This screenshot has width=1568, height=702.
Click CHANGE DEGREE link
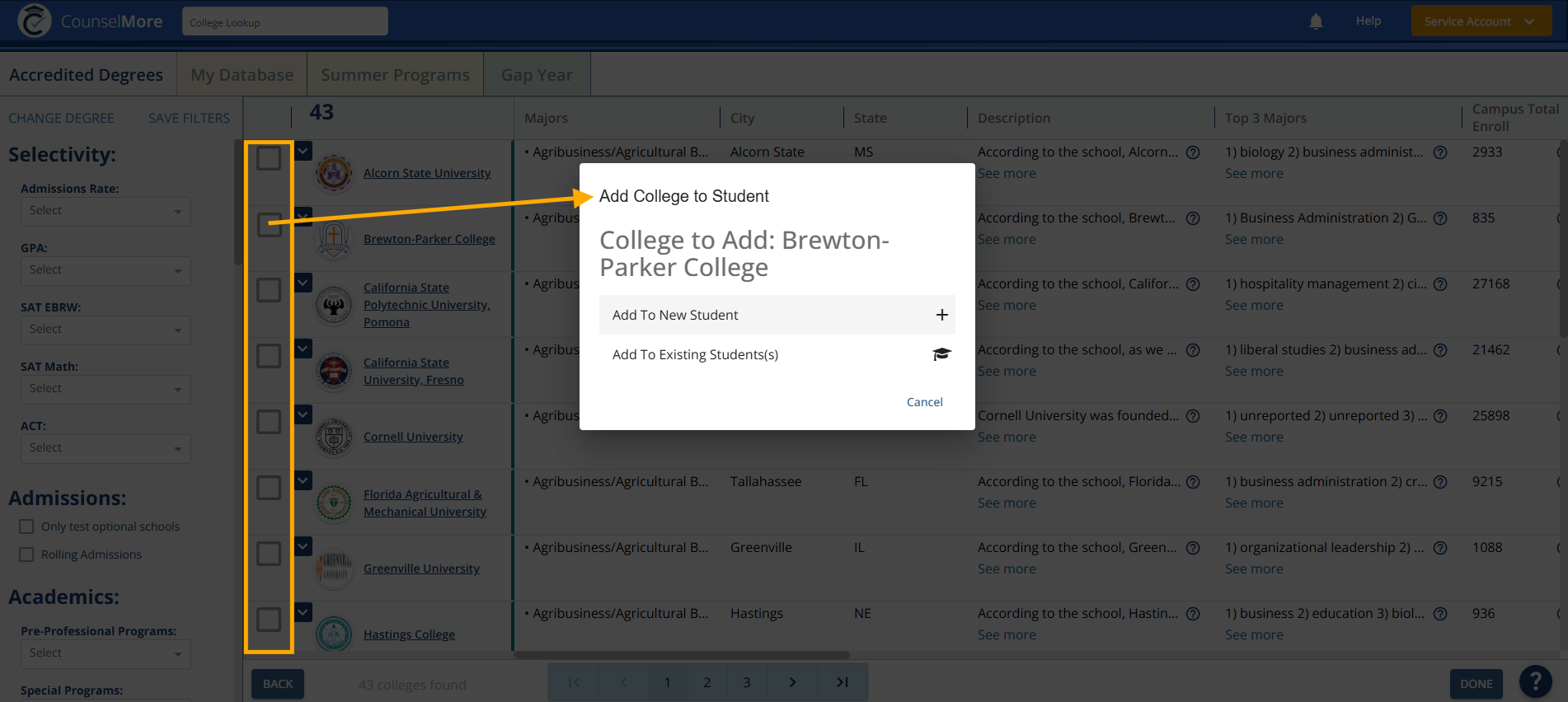click(61, 119)
